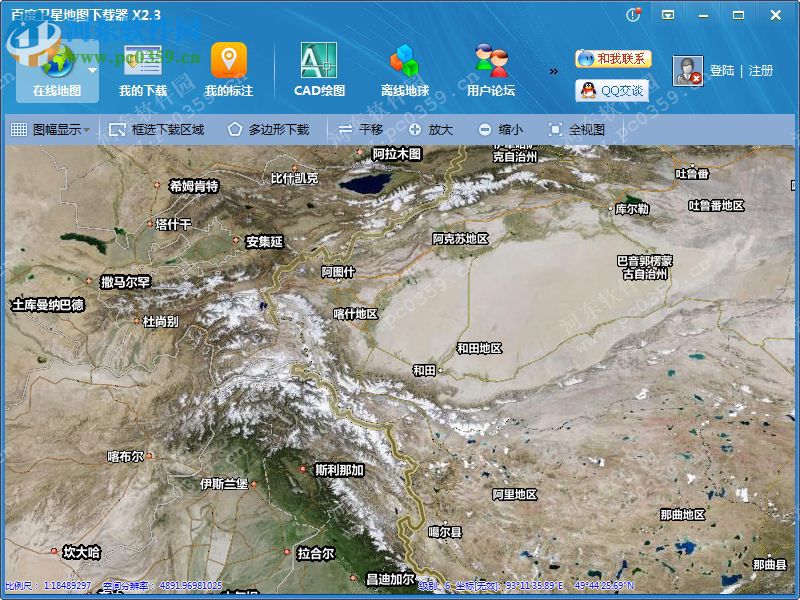Open the 登陆 login link
800x600 pixels.
pyautogui.click(x=722, y=70)
